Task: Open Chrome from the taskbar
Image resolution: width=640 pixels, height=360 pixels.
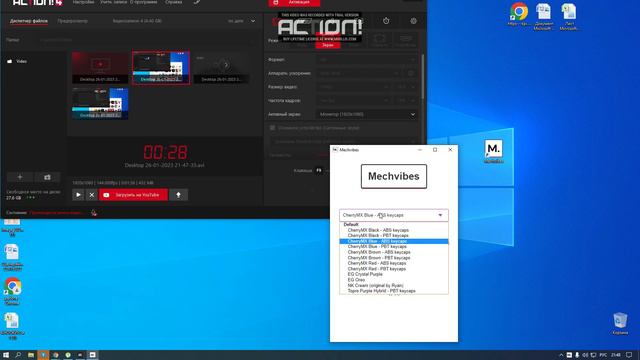Action: [x=56, y=355]
